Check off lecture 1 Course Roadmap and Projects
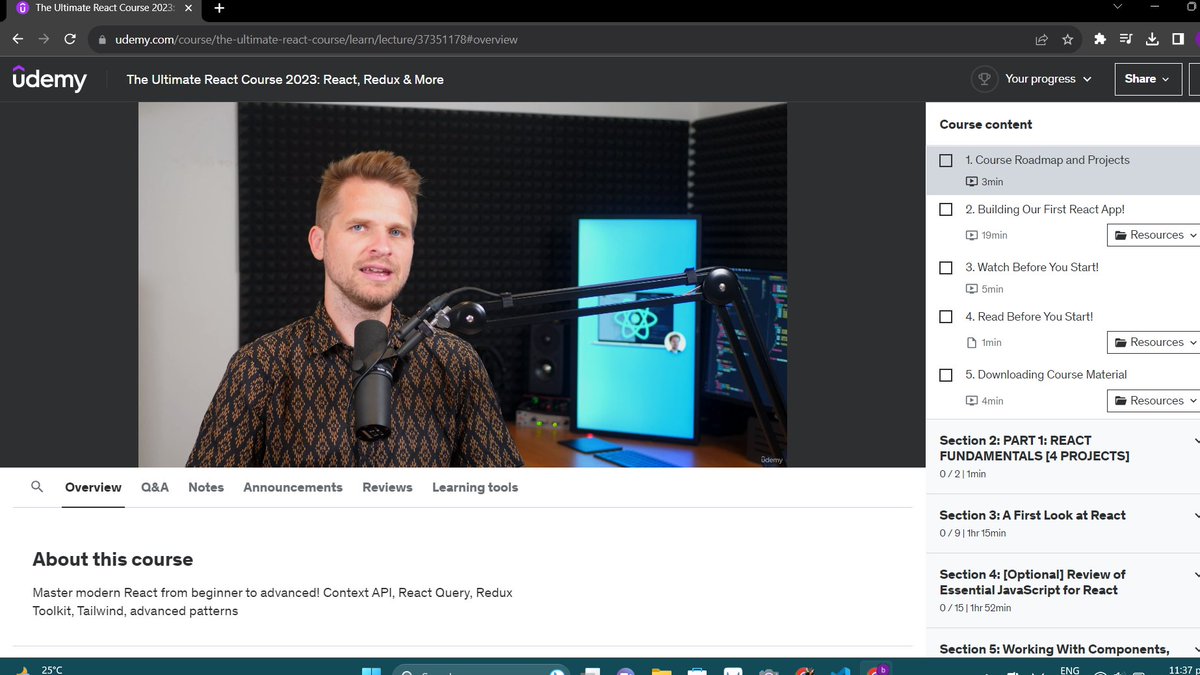The image size is (1200, 675). pos(946,160)
